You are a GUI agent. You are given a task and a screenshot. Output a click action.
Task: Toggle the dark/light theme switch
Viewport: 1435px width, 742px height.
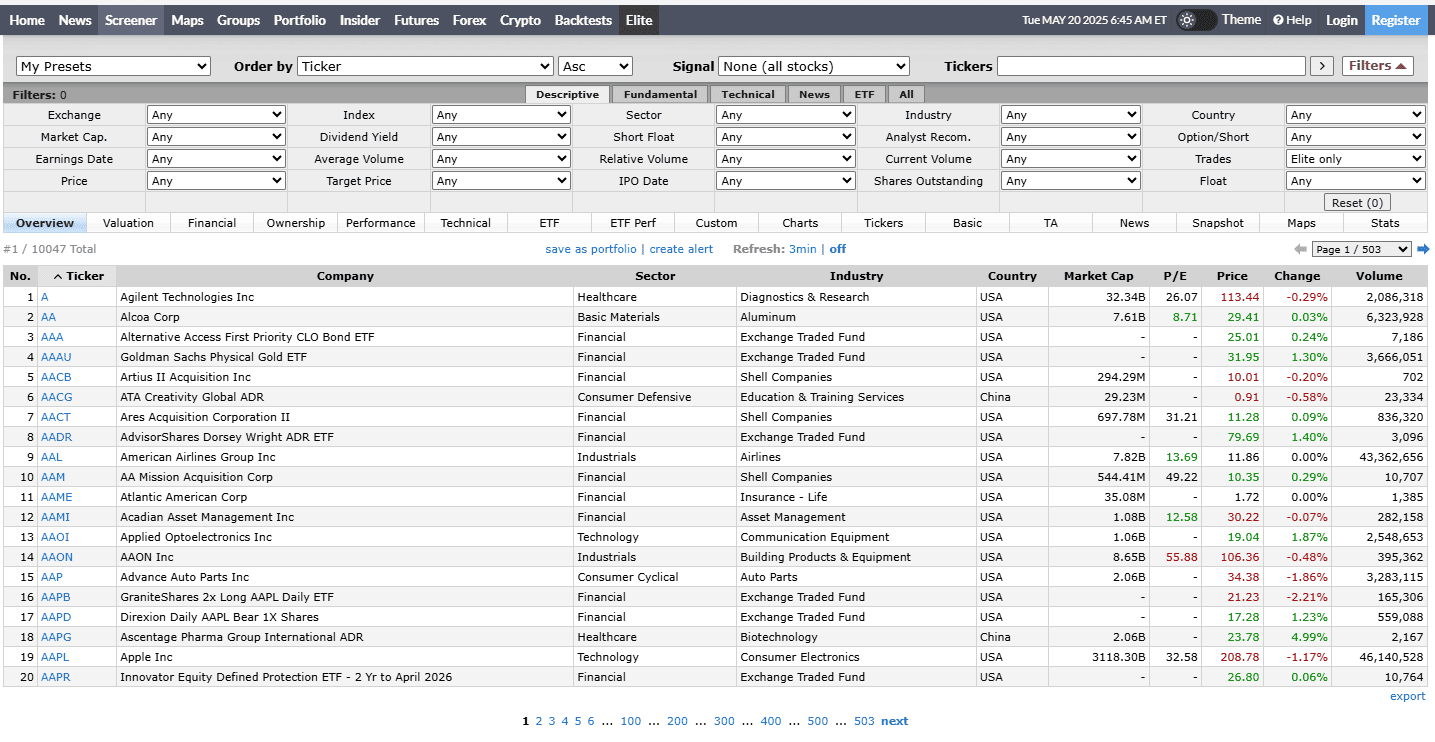1196,20
